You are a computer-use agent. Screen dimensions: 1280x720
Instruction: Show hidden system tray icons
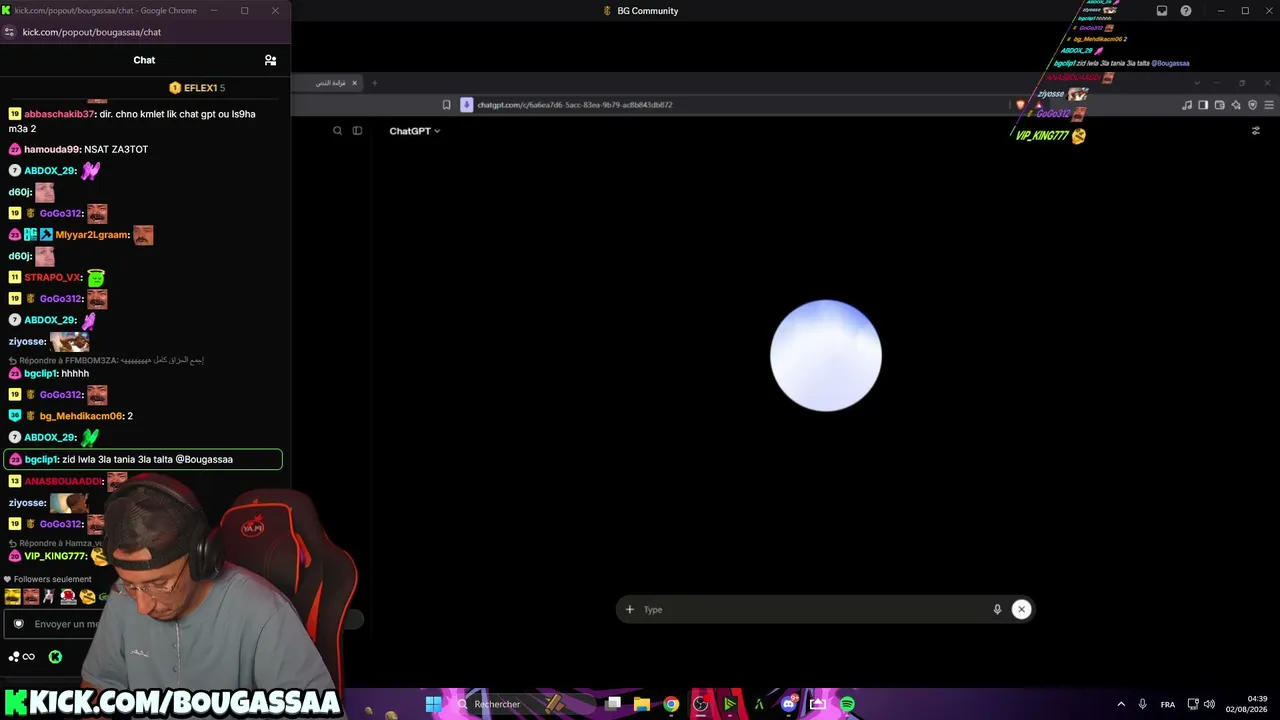coord(1121,704)
